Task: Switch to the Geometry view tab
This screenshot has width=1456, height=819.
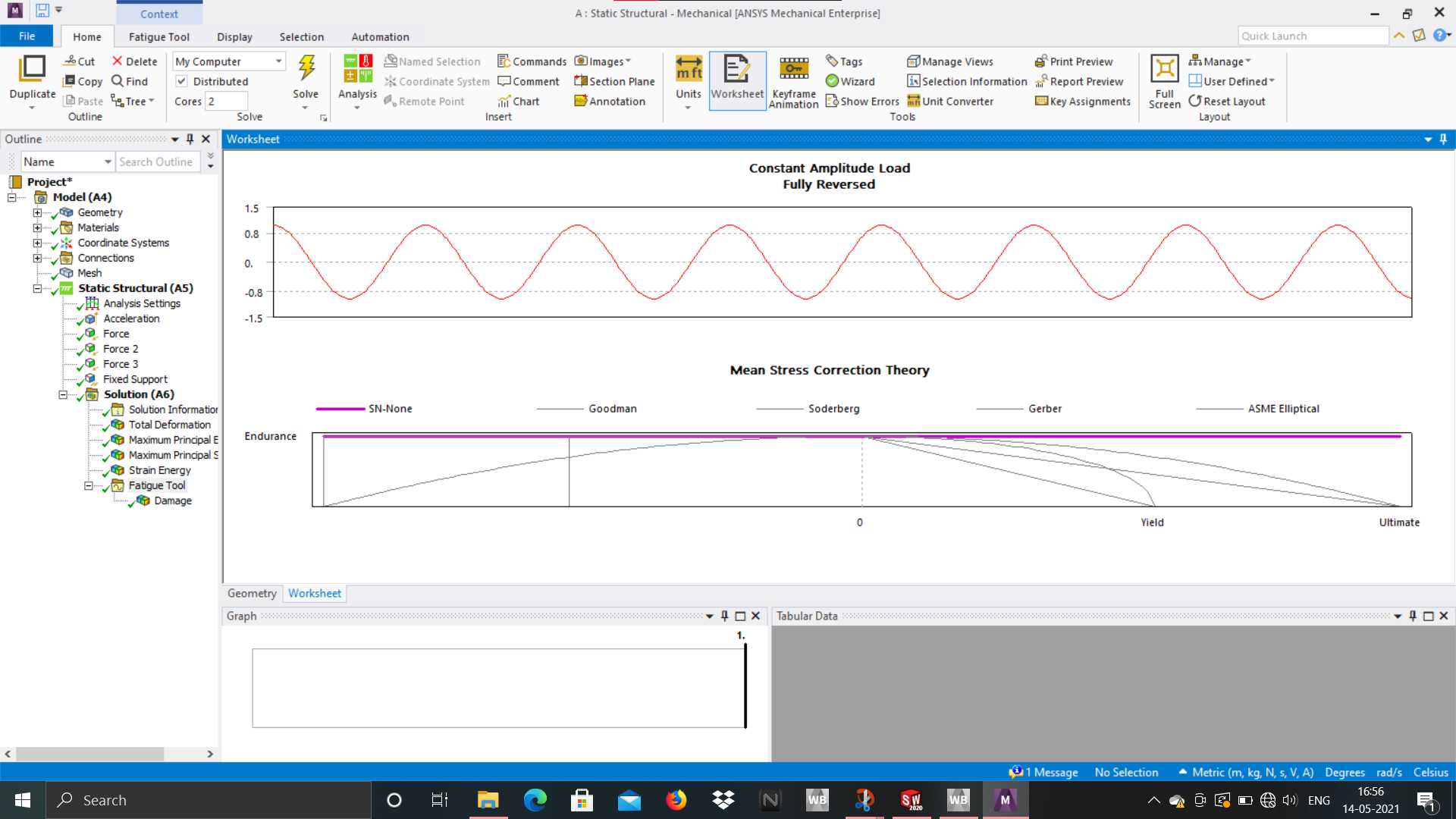Action: tap(252, 593)
